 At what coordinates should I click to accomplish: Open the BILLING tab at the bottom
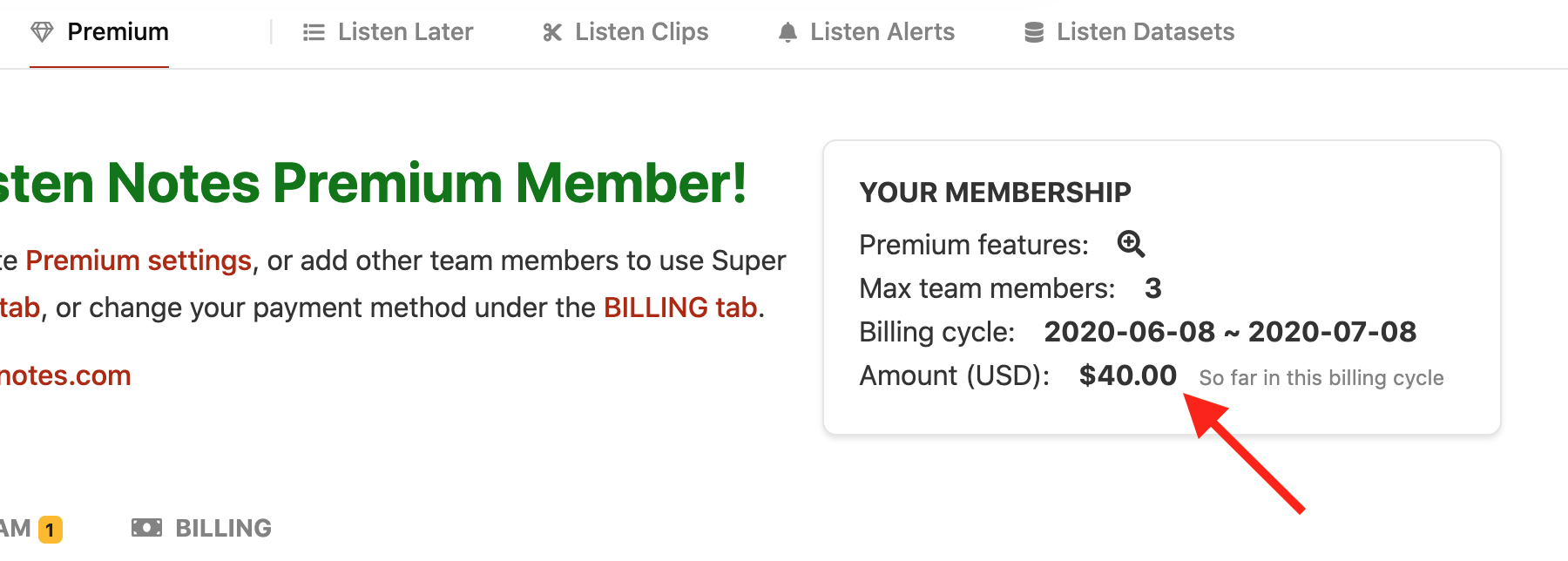(x=224, y=527)
